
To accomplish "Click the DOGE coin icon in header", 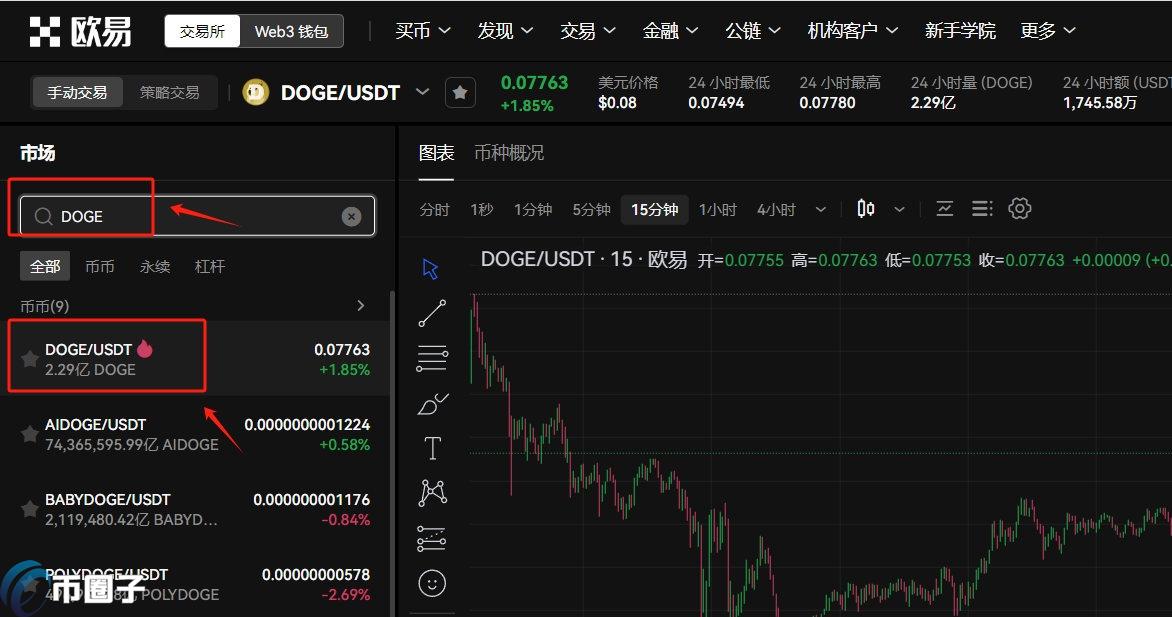I will coord(256,93).
